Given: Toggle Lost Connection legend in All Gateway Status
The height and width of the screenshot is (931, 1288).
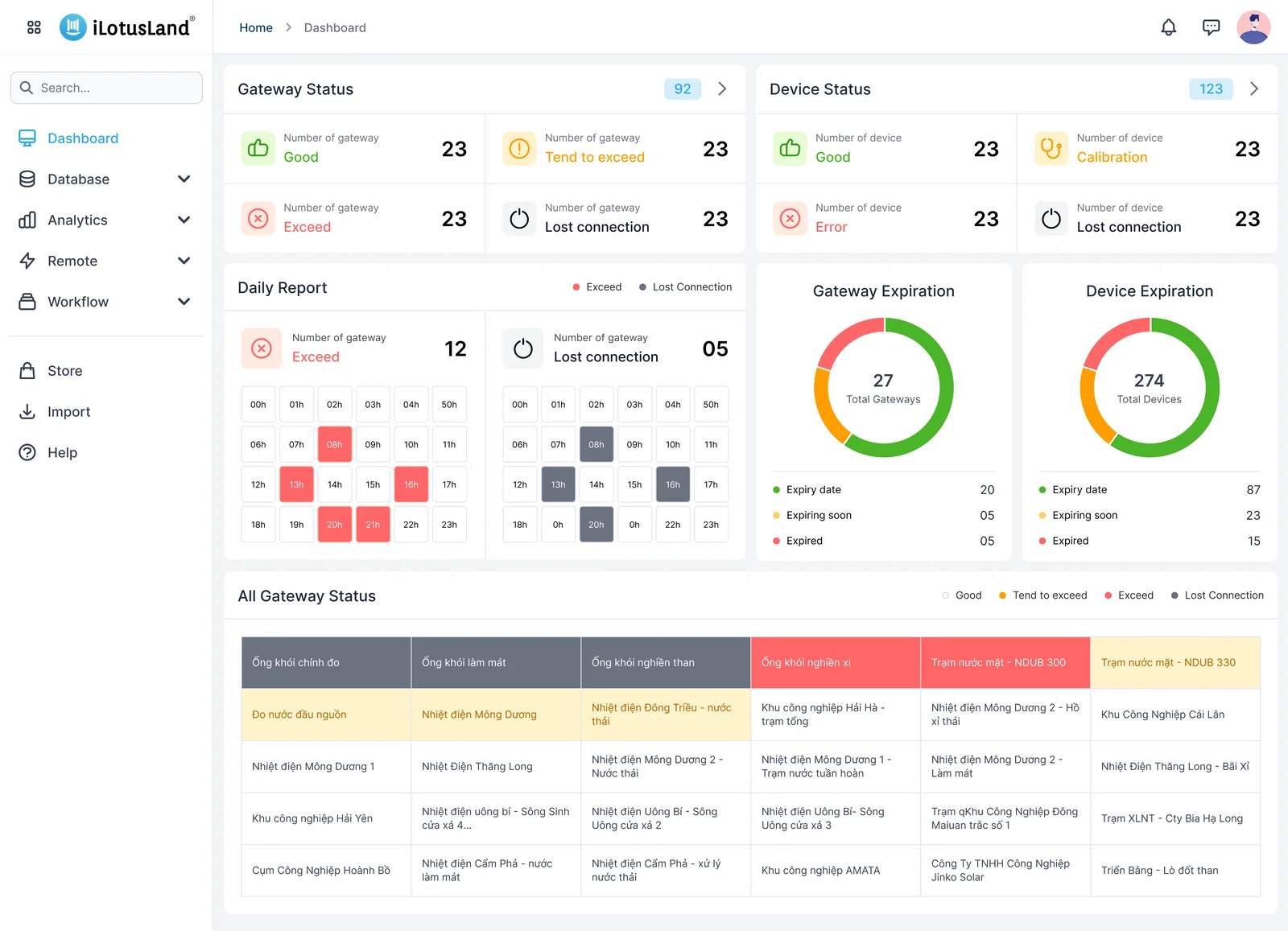Looking at the screenshot, I should (x=1217, y=595).
